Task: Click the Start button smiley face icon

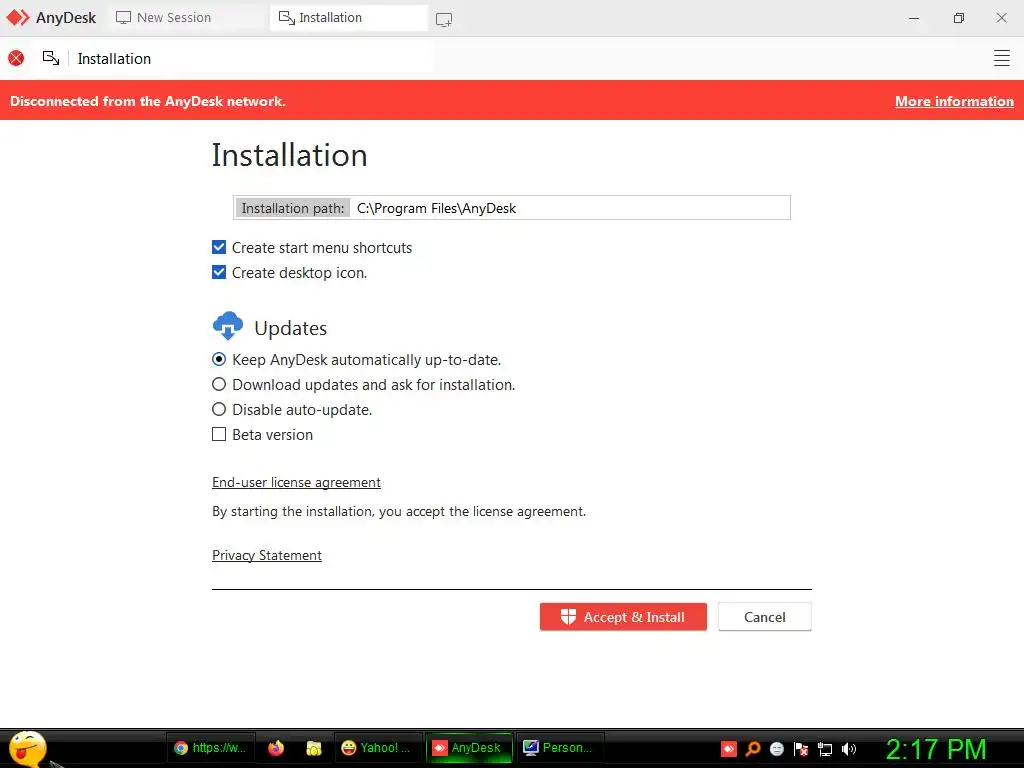Action: (27, 748)
